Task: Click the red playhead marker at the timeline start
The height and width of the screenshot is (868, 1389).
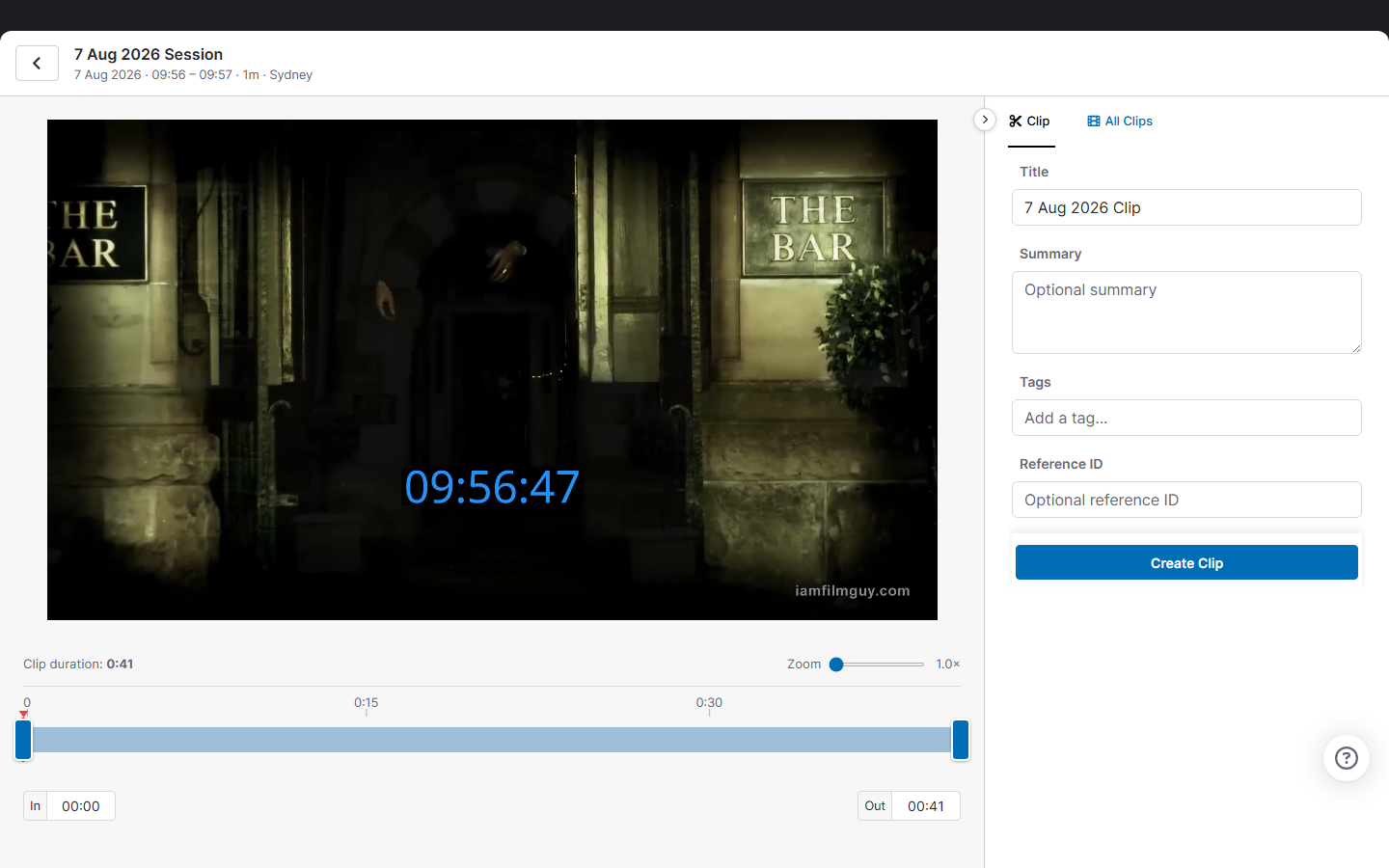Action: click(x=24, y=715)
